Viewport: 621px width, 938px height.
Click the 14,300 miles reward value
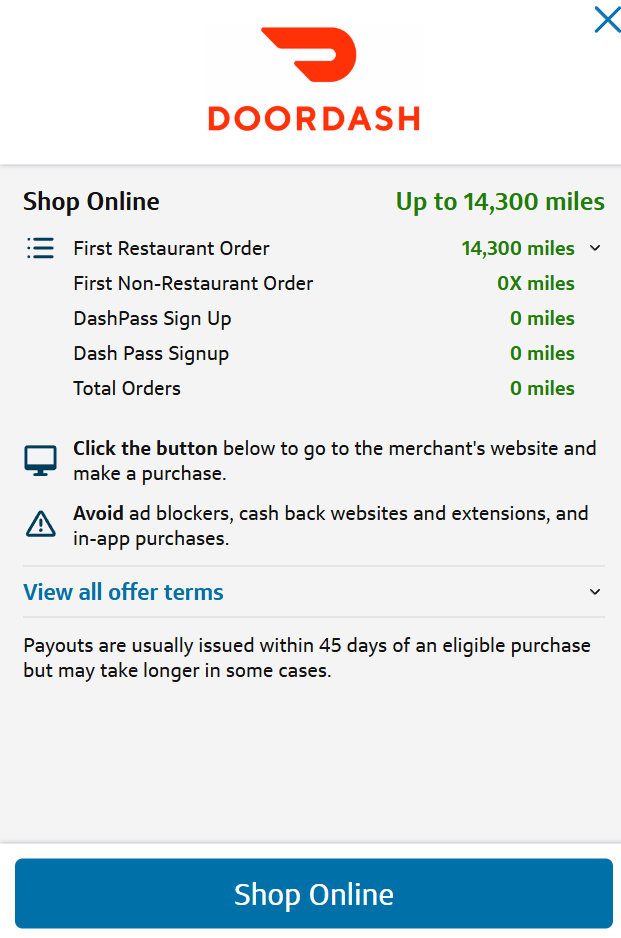coord(517,248)
